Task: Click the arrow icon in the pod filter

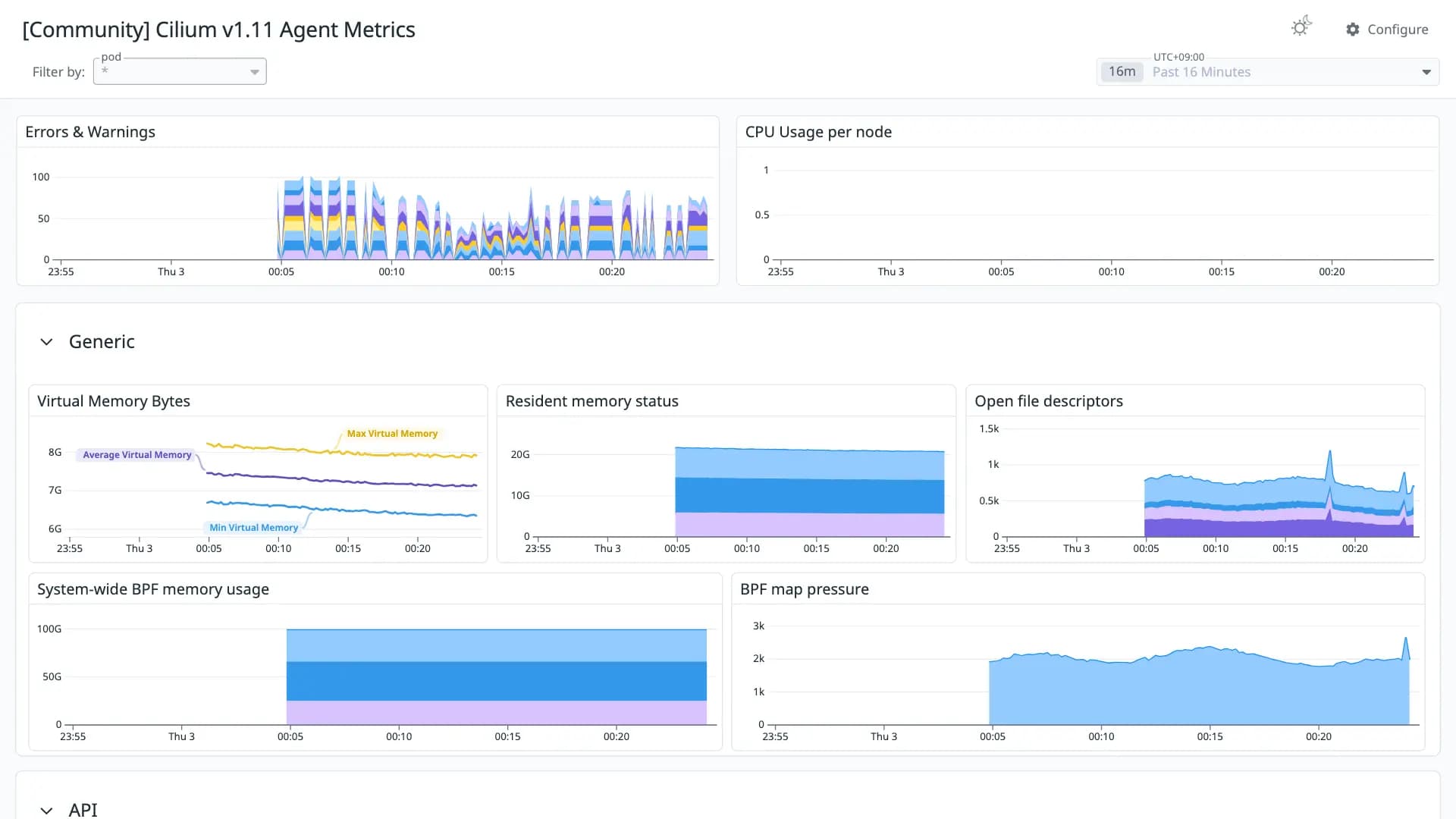Action: pyautogui.click(x=255, y=72)
